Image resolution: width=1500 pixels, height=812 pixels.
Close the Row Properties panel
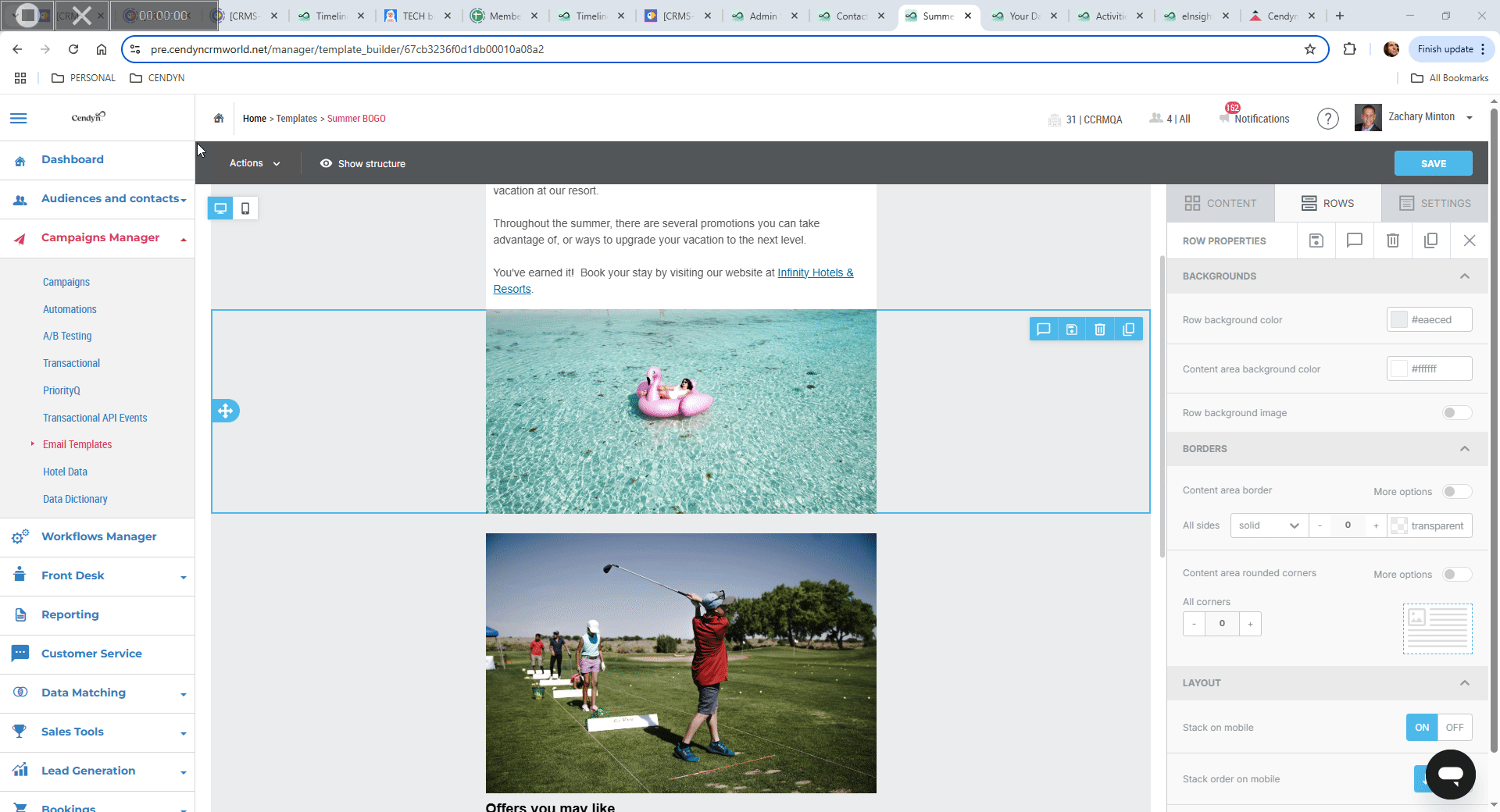1470,240
